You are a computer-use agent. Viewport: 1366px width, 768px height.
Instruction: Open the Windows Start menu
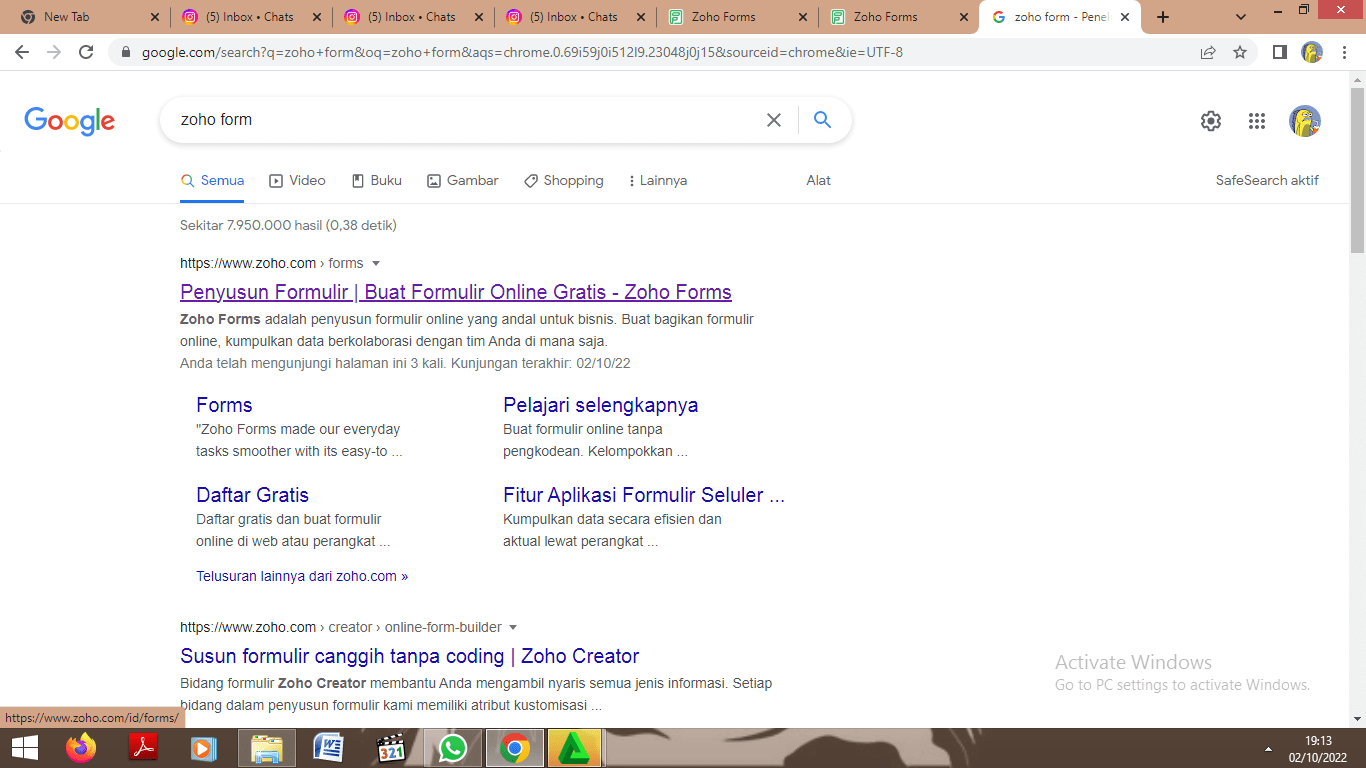(x=24, y=748)
